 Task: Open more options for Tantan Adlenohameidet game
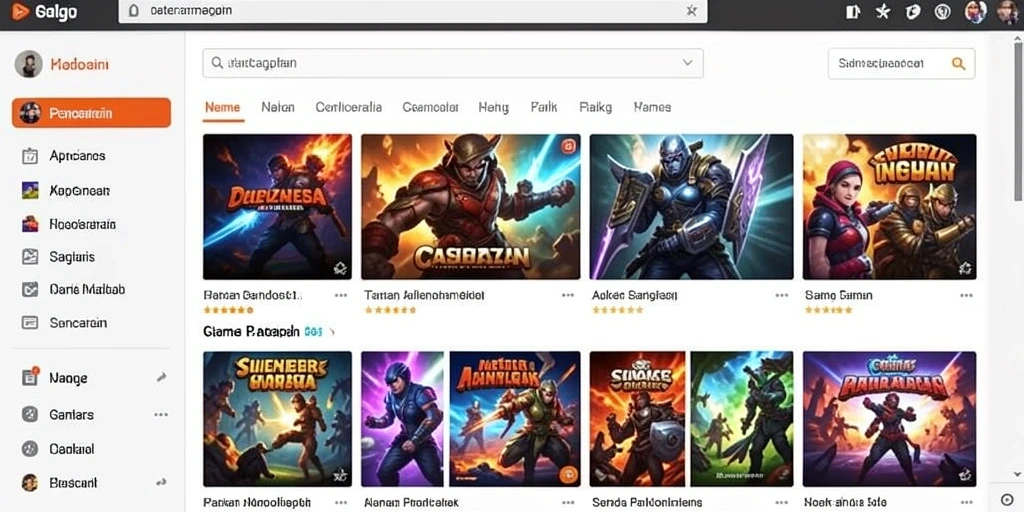568,295
